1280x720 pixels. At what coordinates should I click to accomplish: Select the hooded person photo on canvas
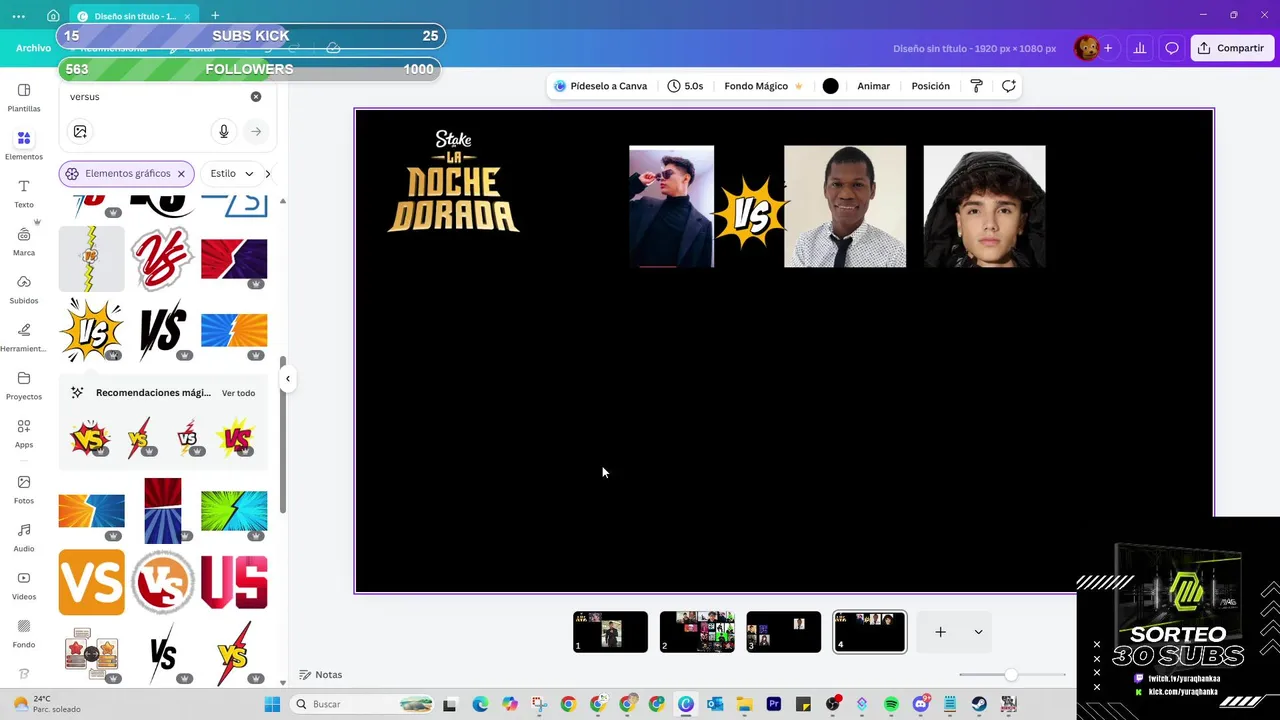tap(984, 206)
